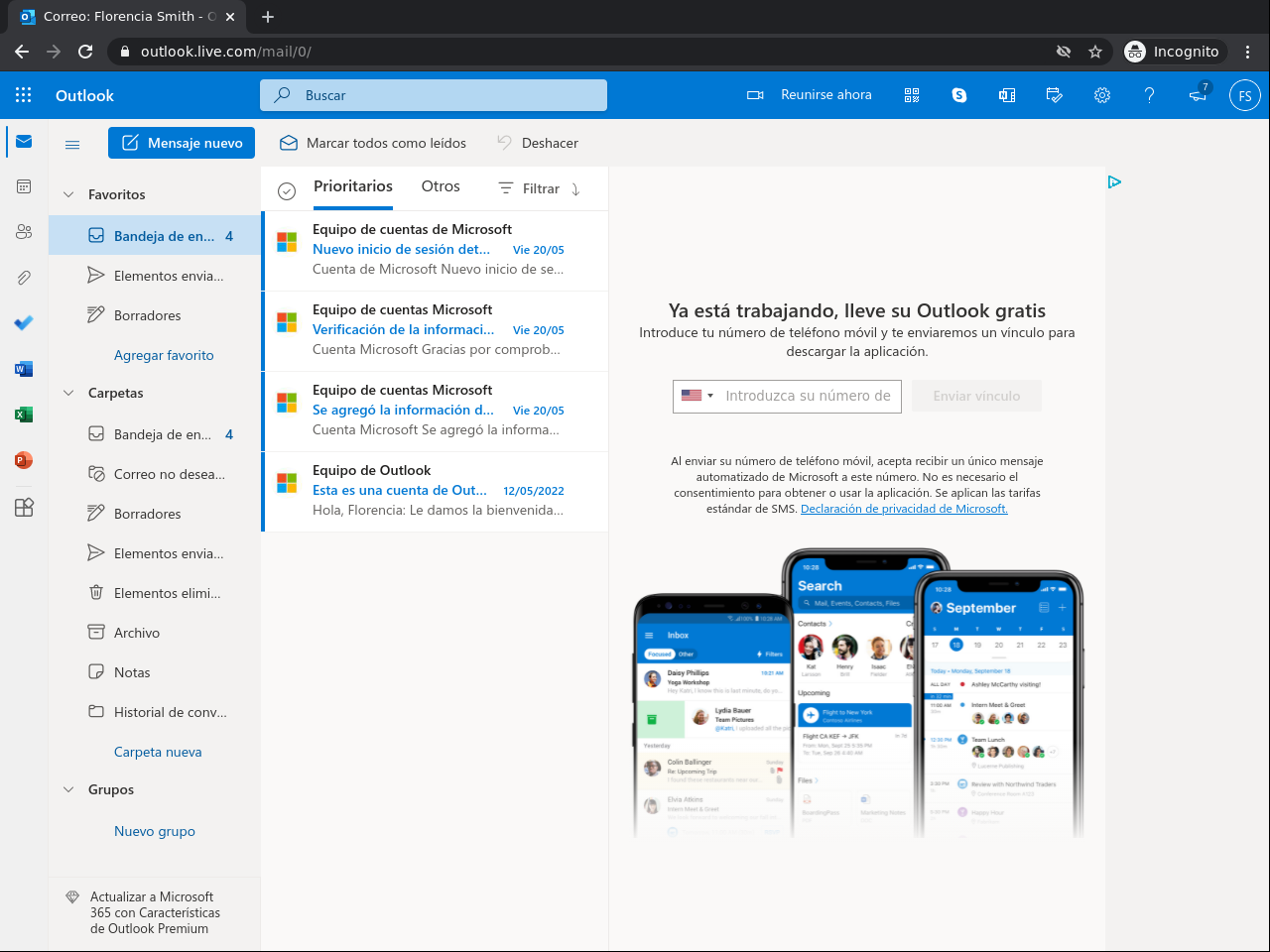Image resolution: width=1270 pixels, height=952 pixels.
Task: Open the Elementos eliminados folder
Action: click(x=155, y=593)
